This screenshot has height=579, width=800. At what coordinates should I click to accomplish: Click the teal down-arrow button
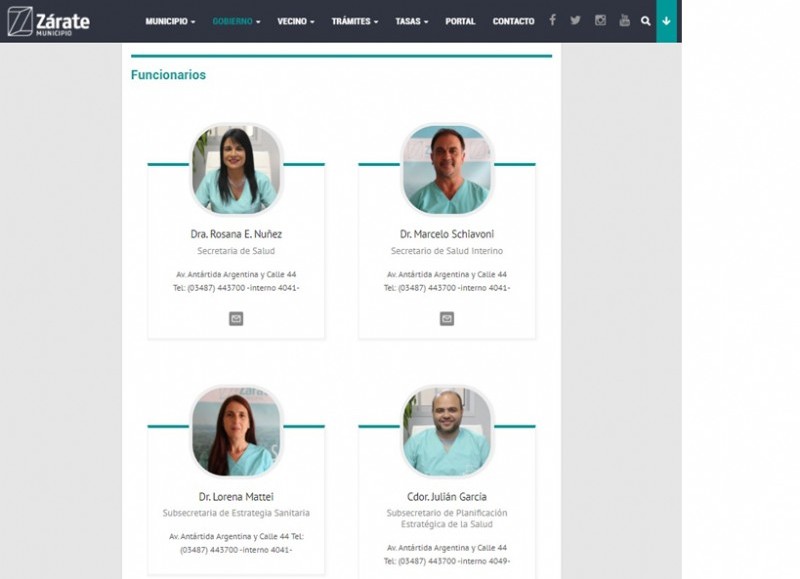666,21
